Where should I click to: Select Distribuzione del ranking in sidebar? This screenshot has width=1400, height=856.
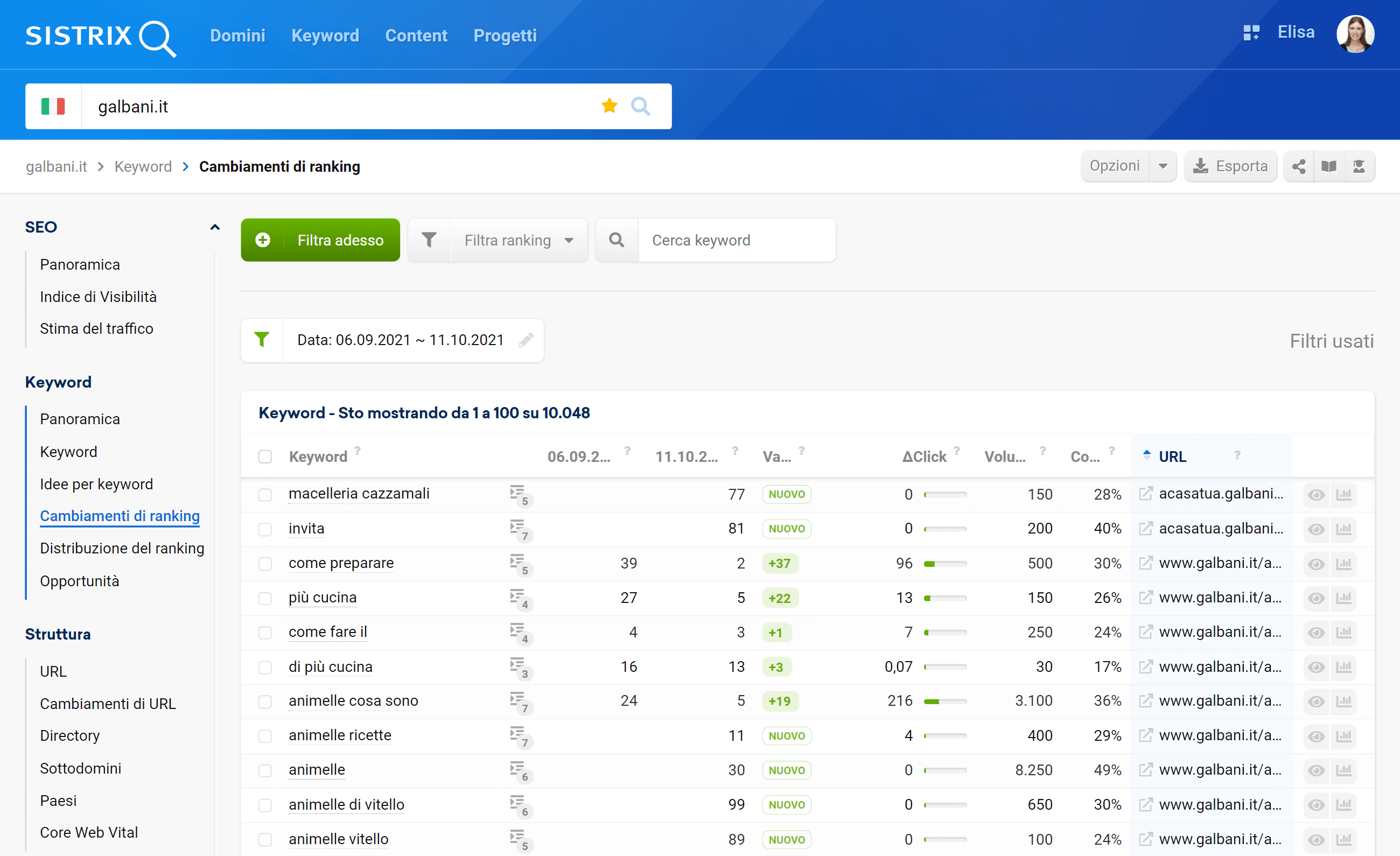[122, 548]
